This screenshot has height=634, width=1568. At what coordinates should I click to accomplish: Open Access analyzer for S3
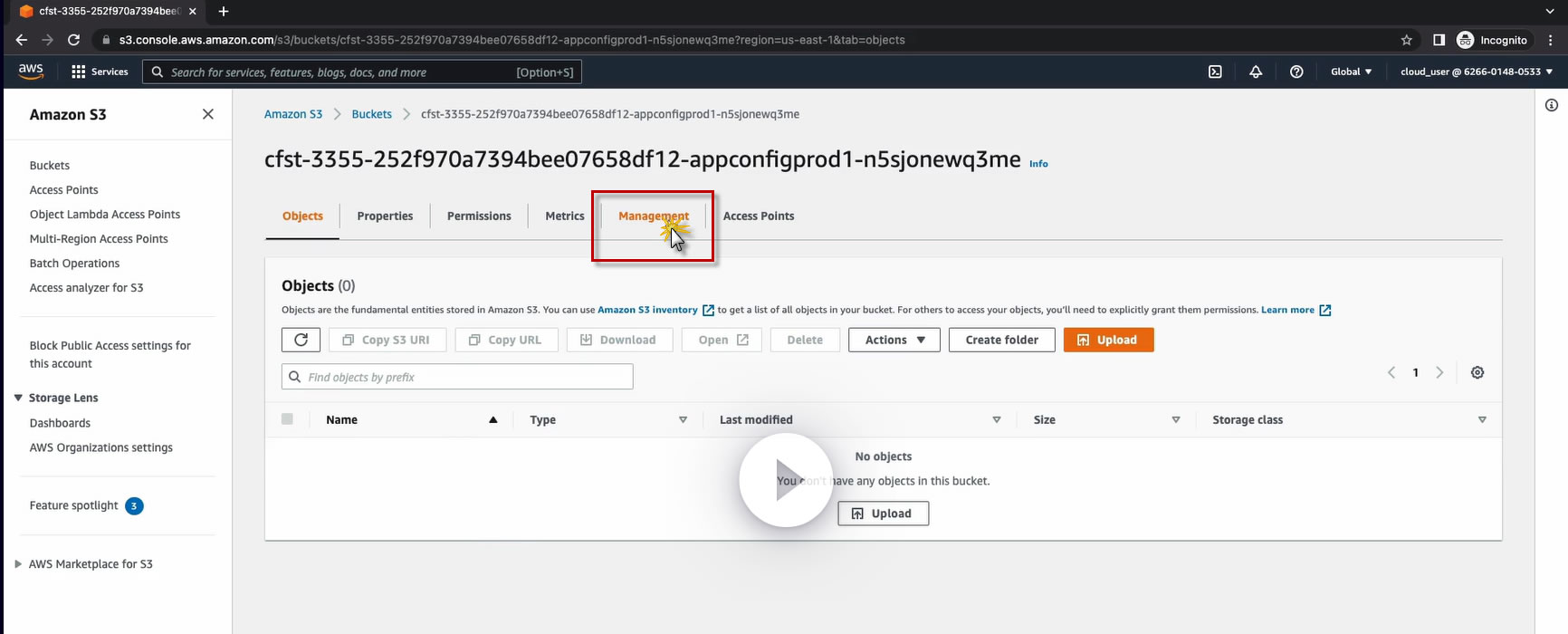coord(86,287)
